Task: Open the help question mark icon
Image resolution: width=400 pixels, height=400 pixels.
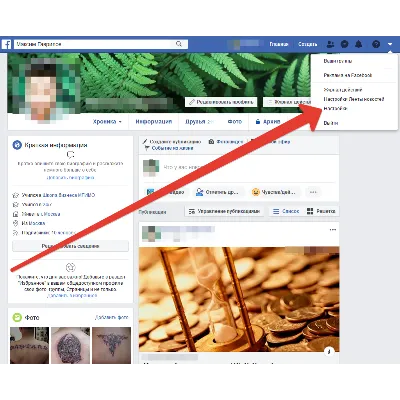Action: [376, 44]
